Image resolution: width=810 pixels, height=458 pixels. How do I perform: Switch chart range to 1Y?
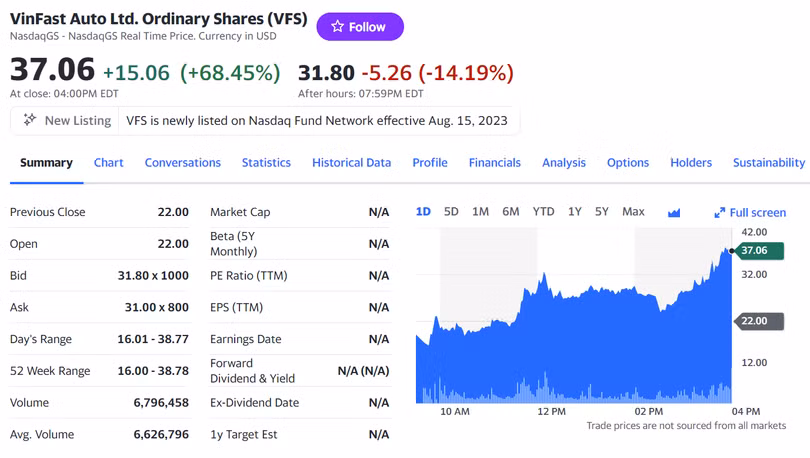pos(574,211)
